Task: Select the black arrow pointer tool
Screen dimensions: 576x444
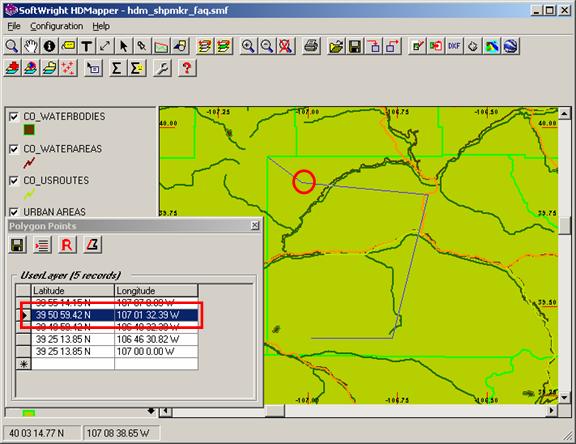Action: [x=124, y=46]
